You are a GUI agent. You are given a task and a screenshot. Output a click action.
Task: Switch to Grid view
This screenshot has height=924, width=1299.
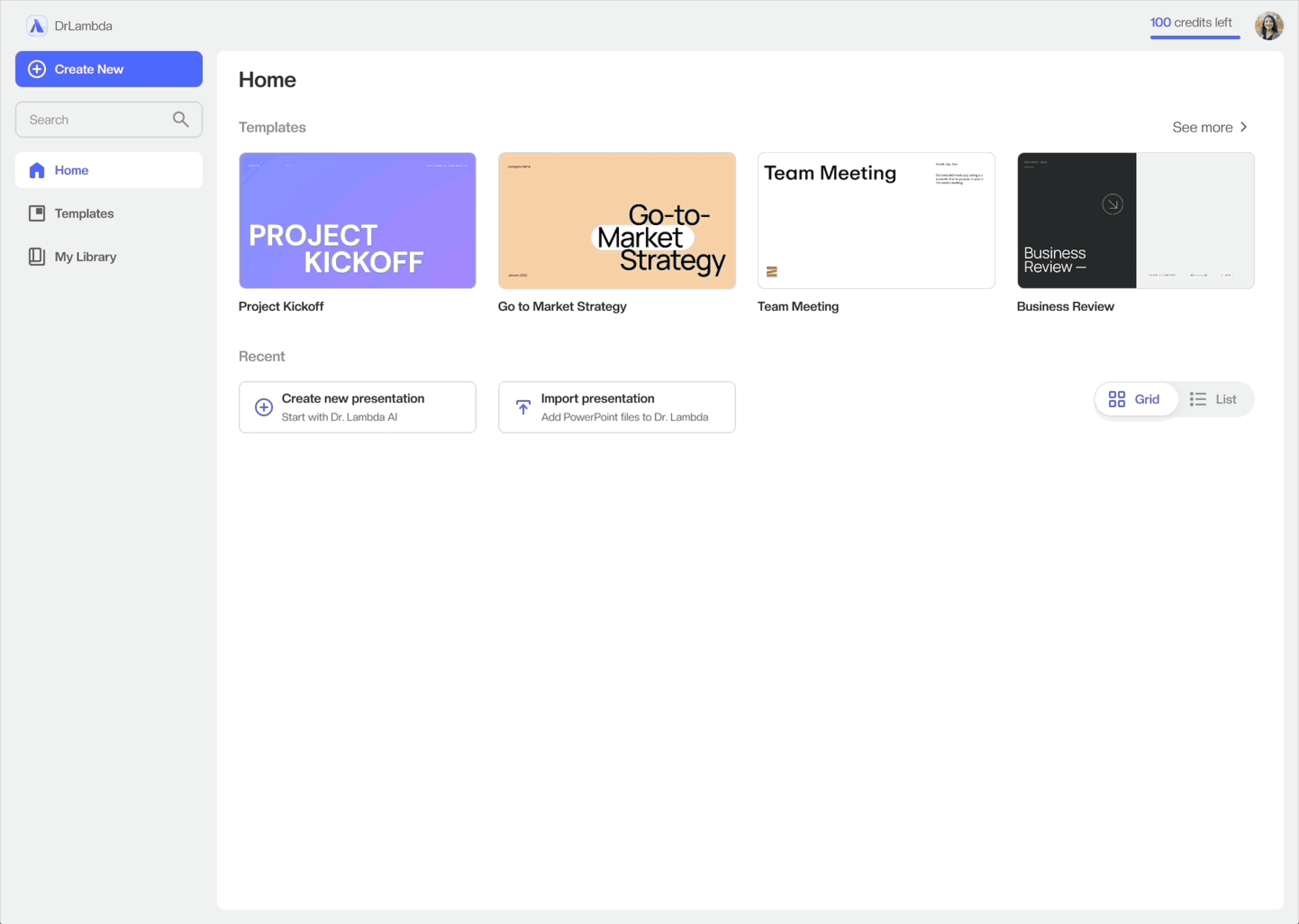(1135, 399)
